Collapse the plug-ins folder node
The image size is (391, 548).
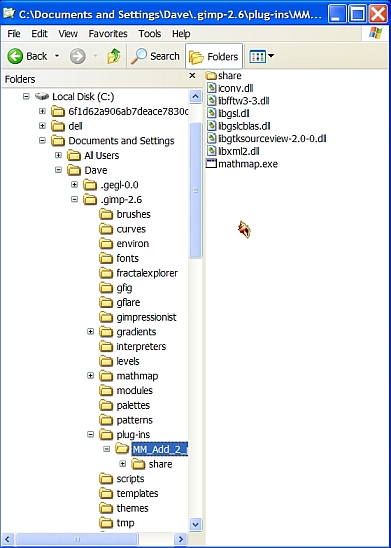(x=90, y=434)
